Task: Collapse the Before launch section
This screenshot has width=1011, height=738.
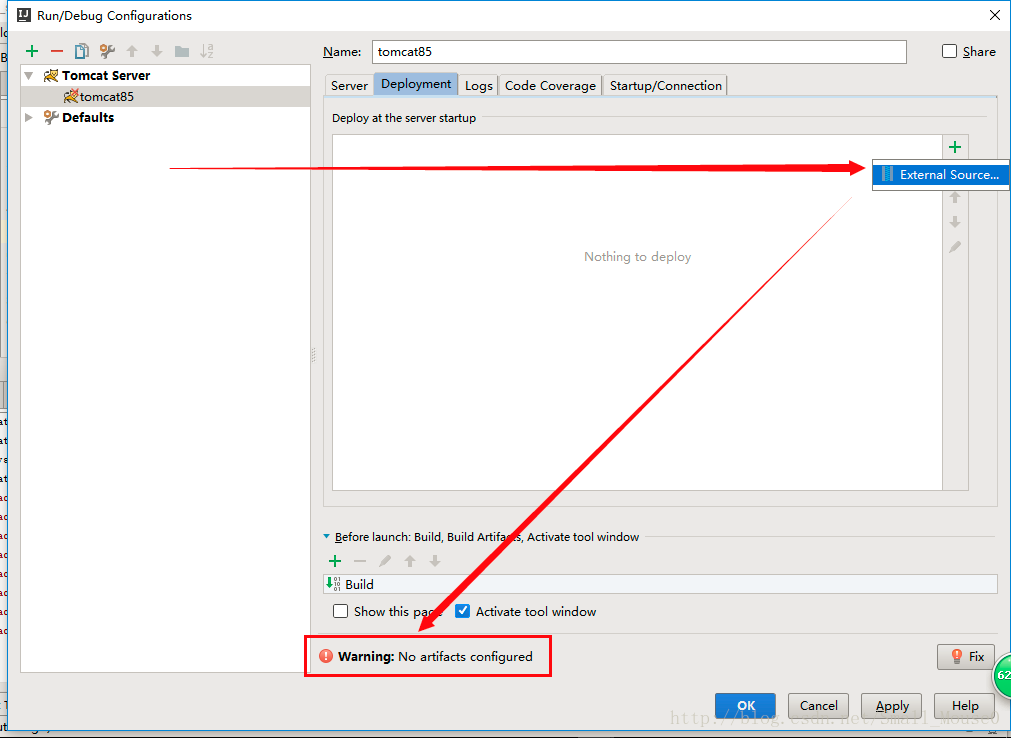Action: click(326, 536)
